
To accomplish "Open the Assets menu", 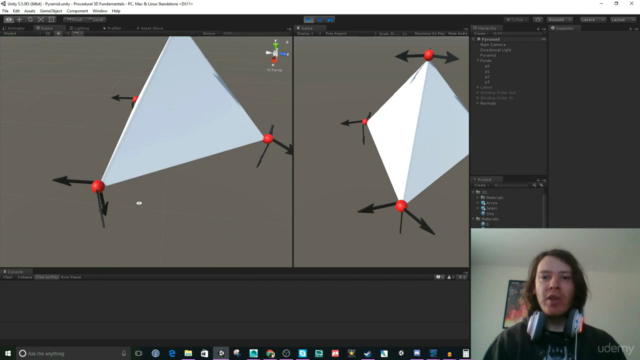I will [x=30, y=11].
